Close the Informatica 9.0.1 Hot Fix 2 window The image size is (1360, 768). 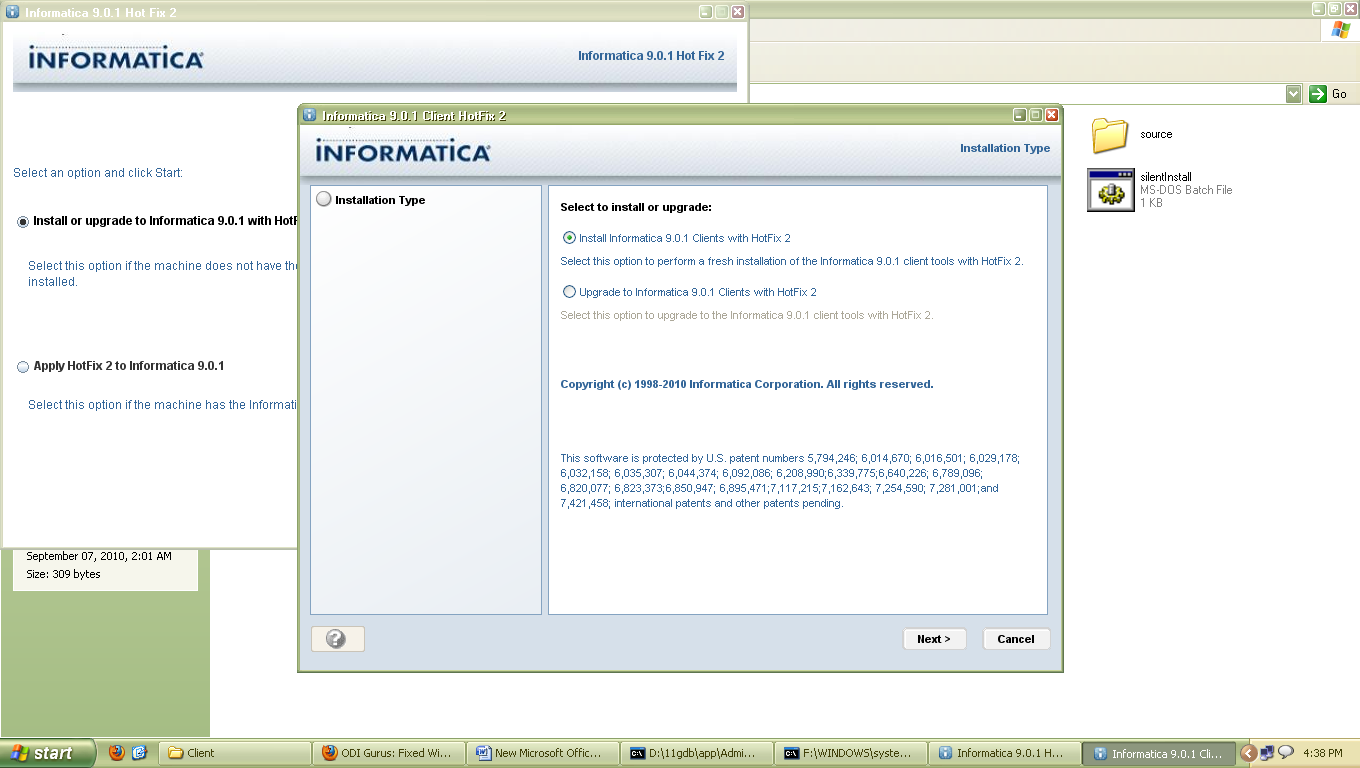[x=738, y=12]
